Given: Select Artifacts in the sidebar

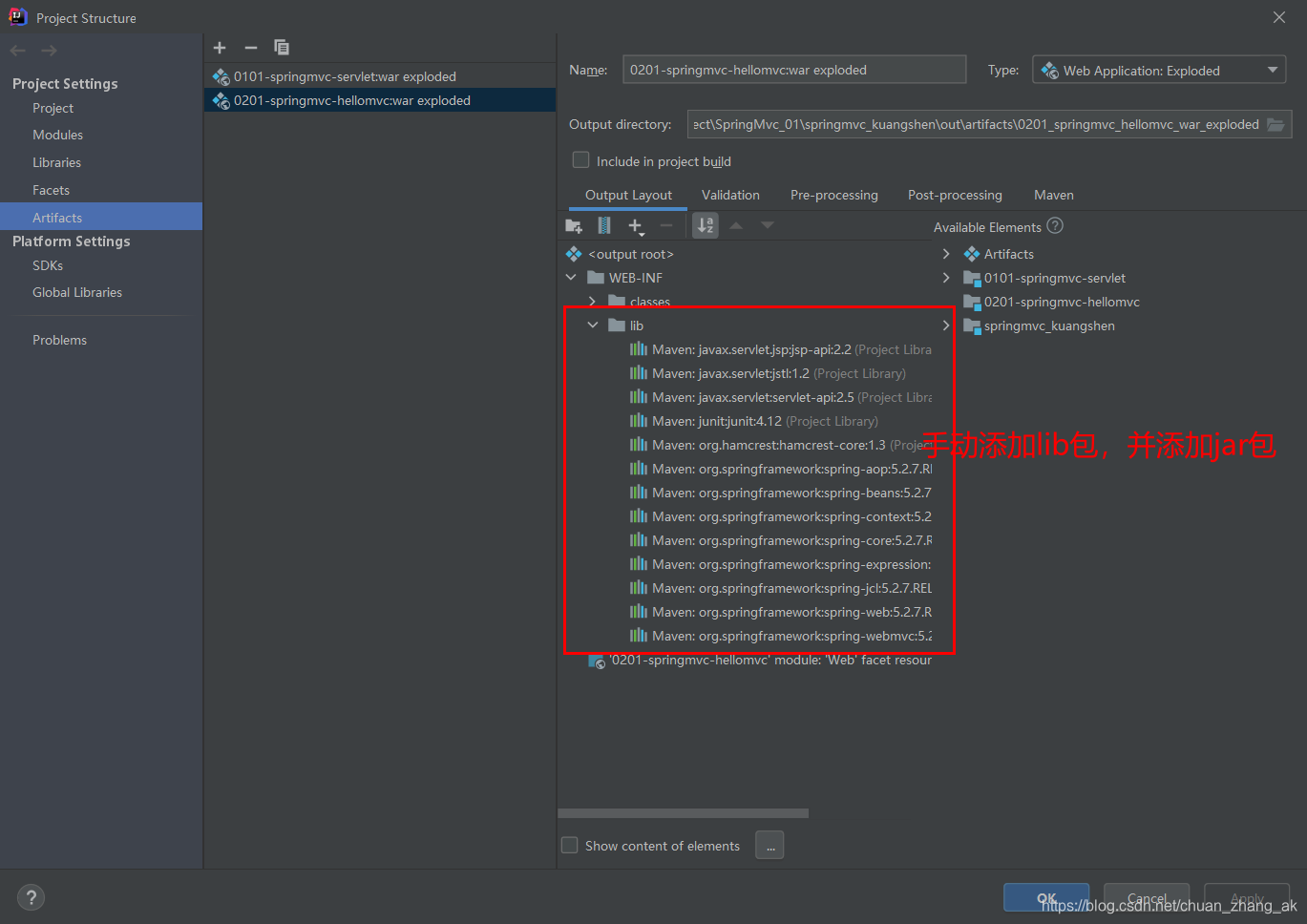Looking at the screenshot, I should 101,217.
